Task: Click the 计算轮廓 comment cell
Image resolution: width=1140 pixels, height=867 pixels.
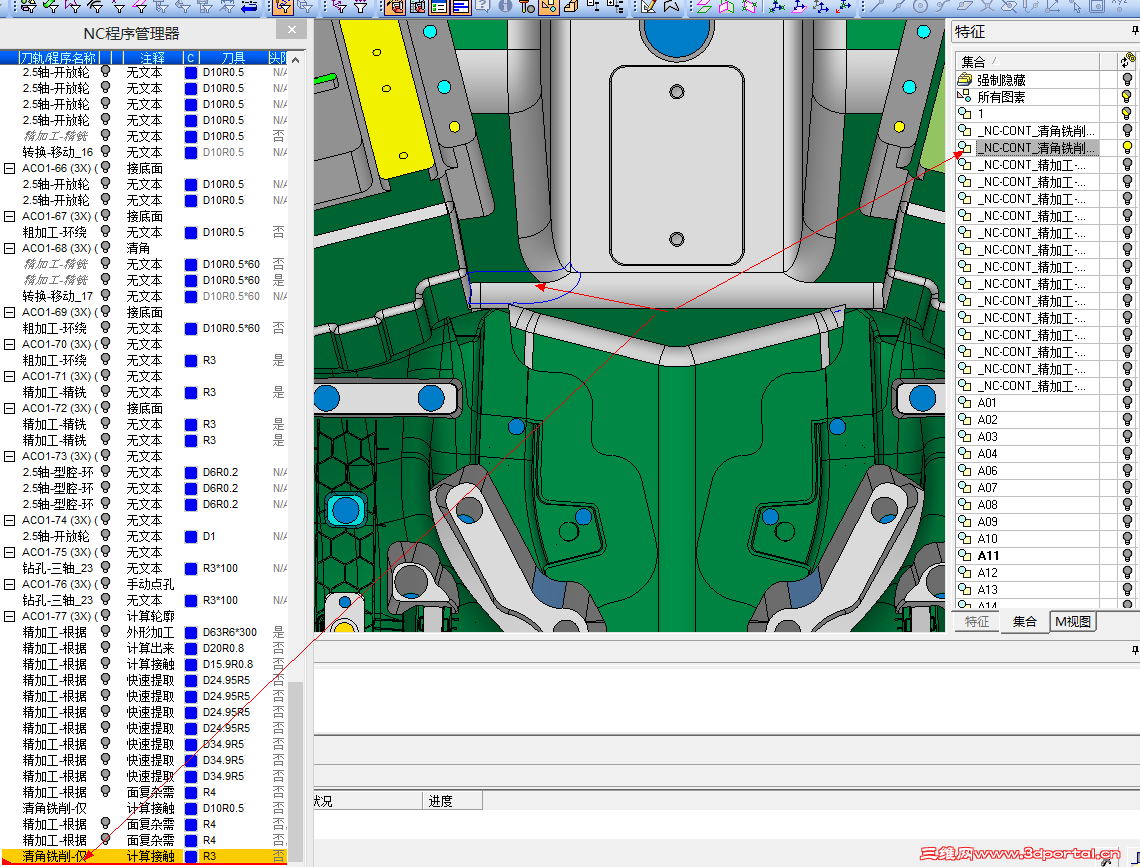Action: [x=150, y=616]
